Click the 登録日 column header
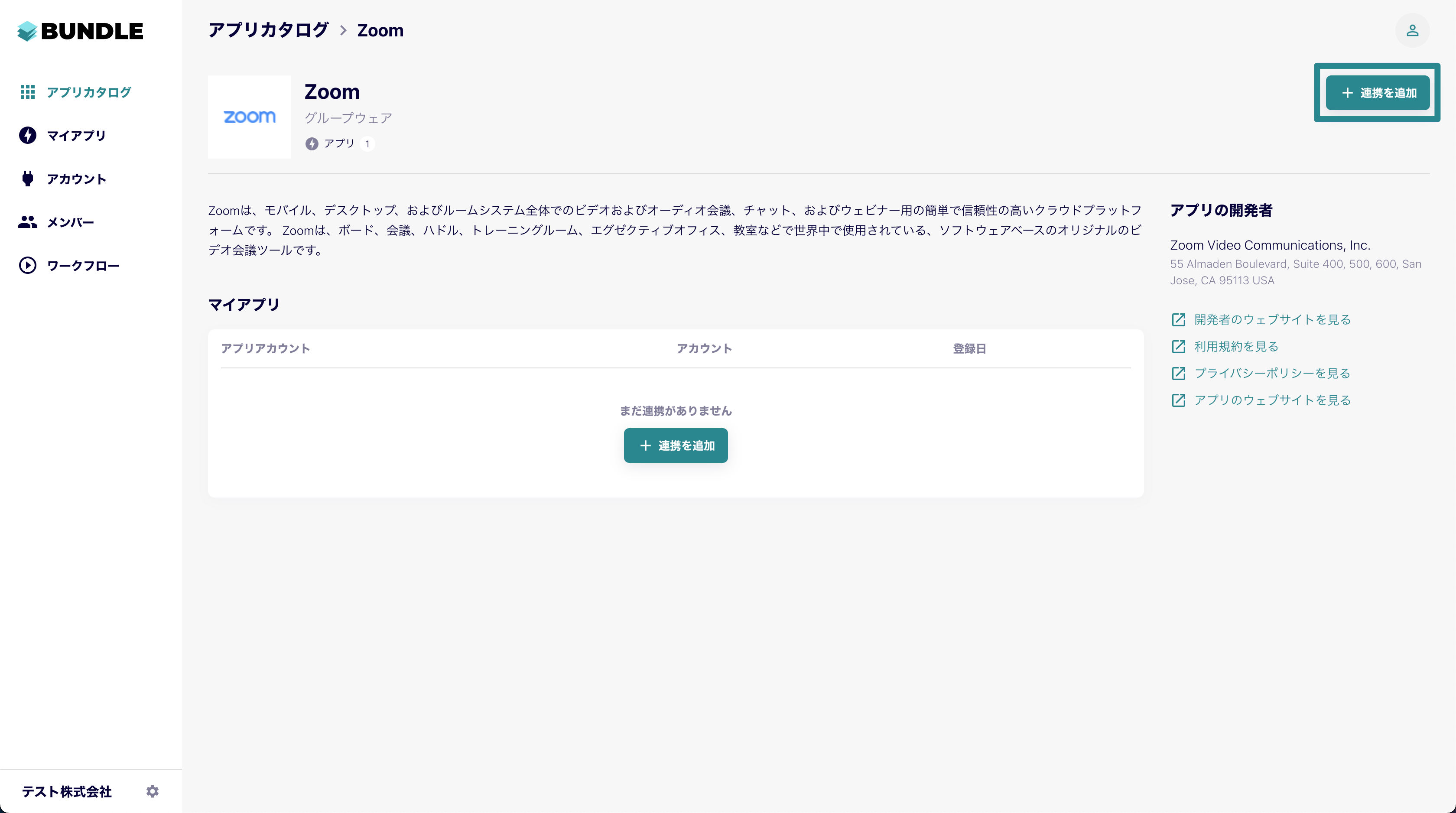The image size is (1456, 813). point(969,349)
